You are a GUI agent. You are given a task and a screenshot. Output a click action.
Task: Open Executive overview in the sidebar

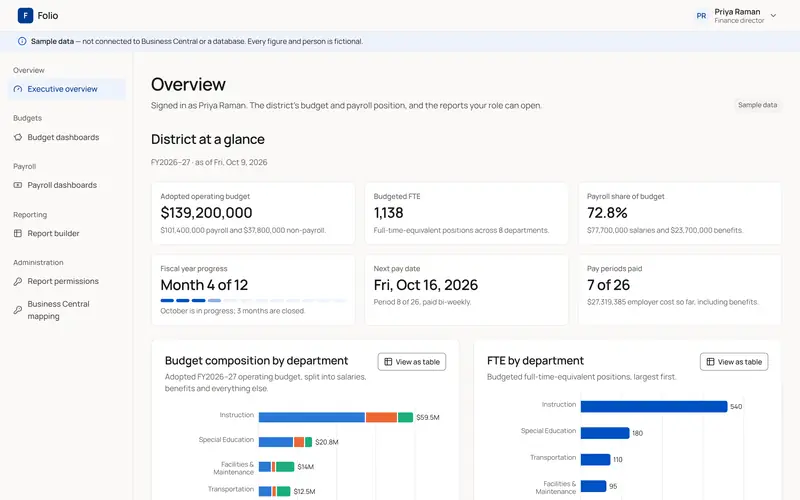tap(67, 89)
